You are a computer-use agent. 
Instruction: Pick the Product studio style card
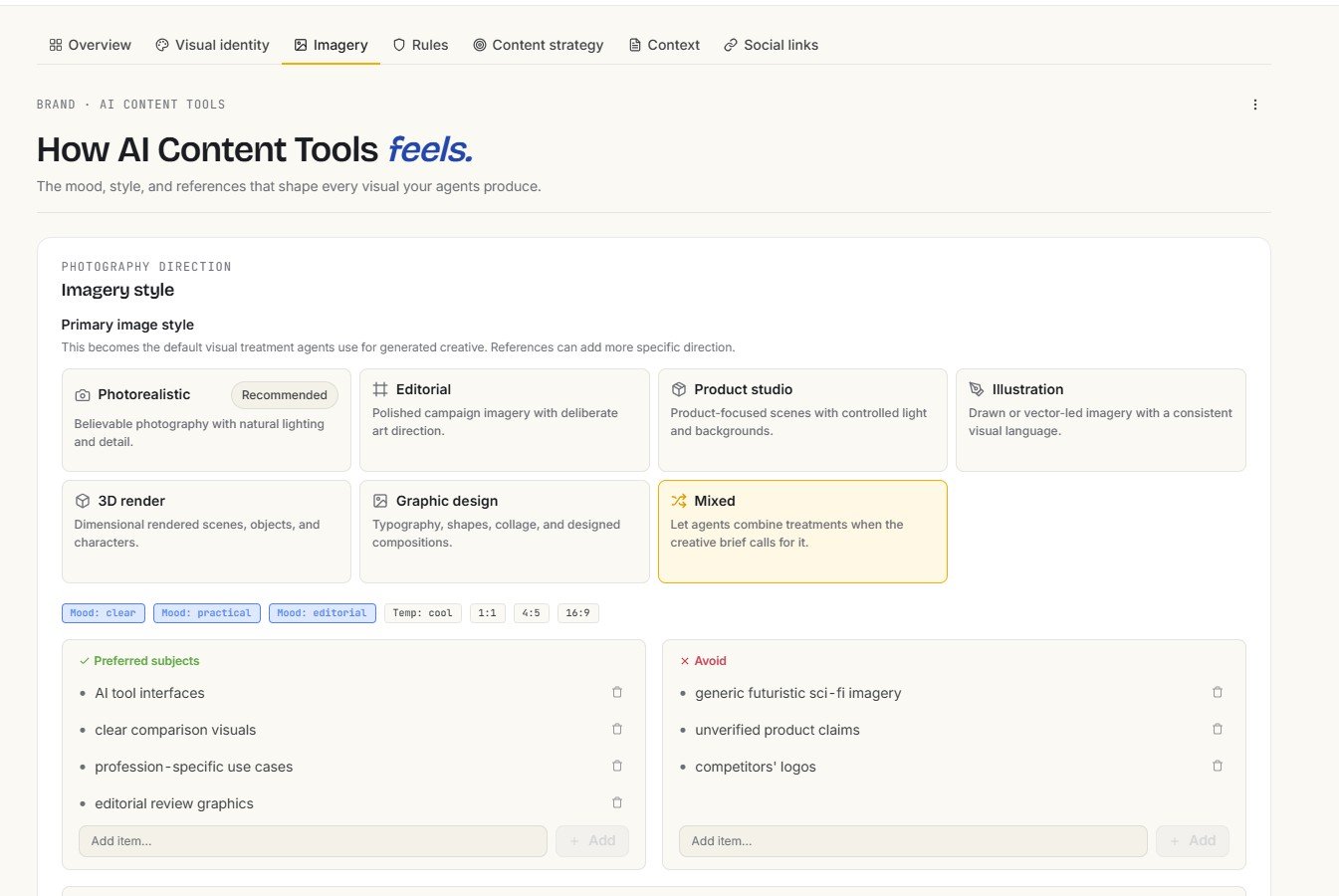pyautogui.click(x=802, y=420)
